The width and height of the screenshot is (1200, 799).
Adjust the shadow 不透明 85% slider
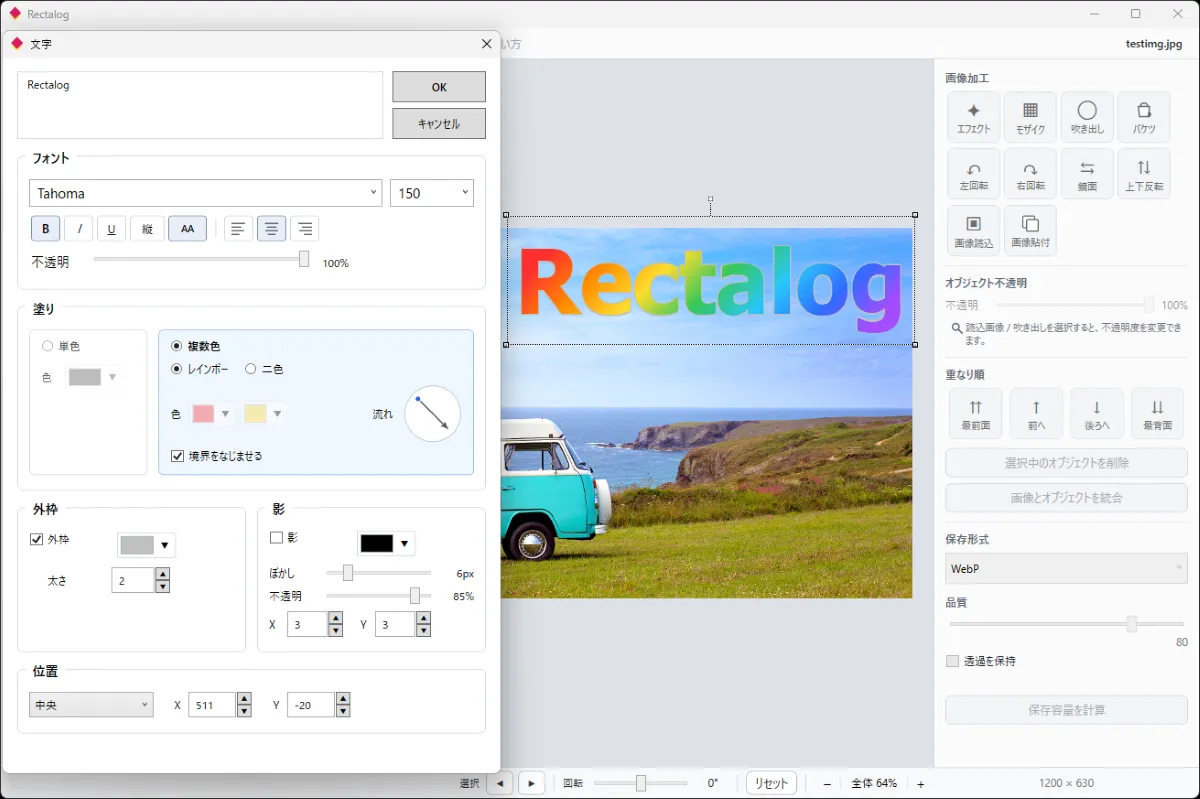(378, 596)
